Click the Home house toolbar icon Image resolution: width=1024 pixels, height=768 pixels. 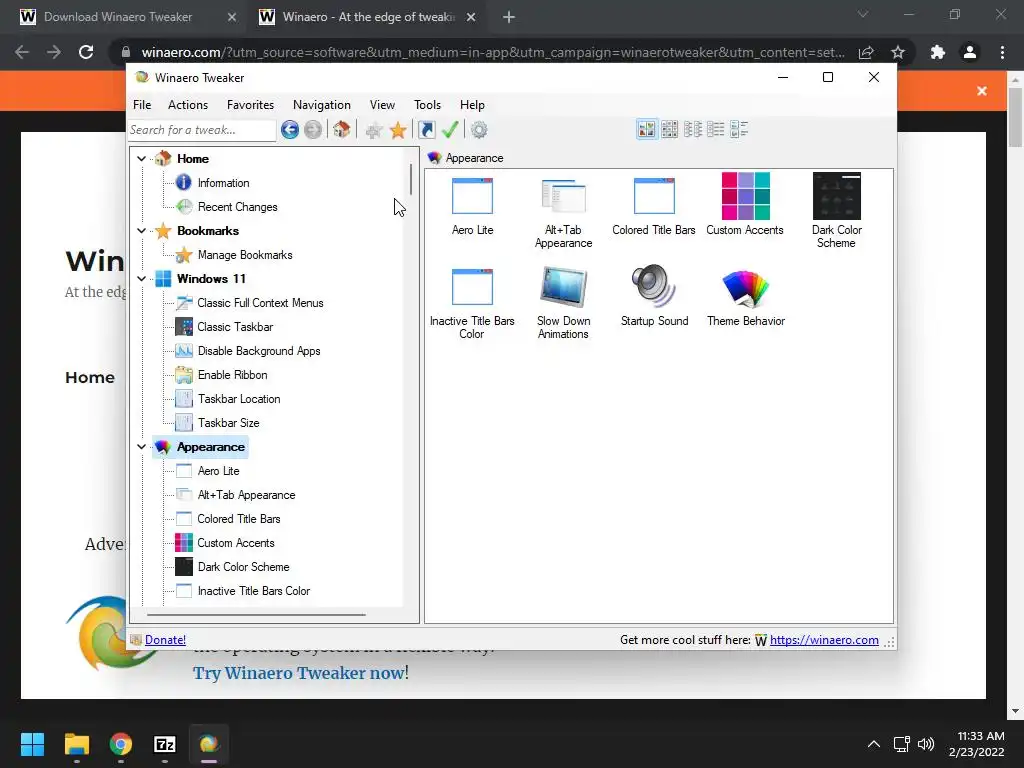pyautogui.click(x=342, y=130)
